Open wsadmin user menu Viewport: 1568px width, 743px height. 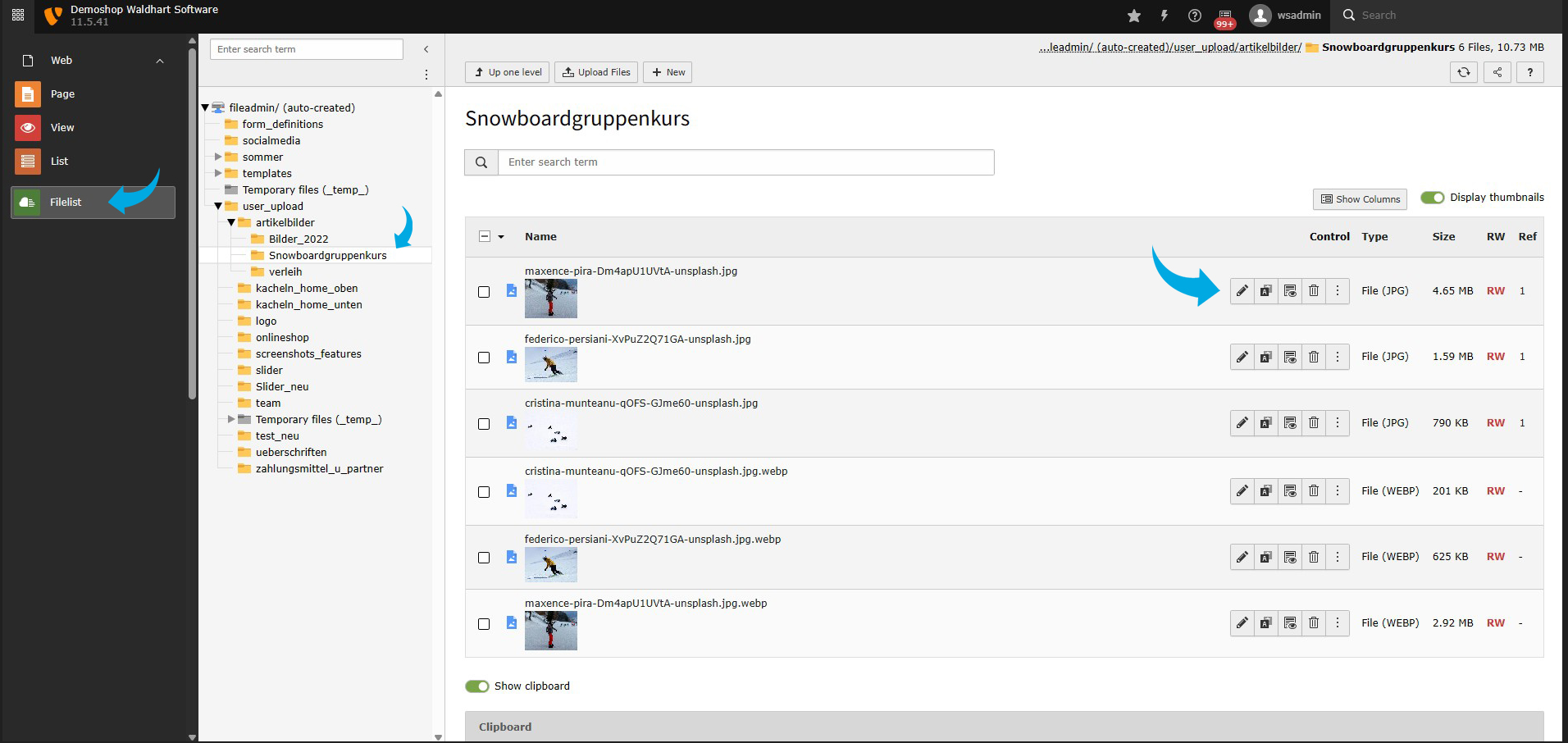(x=1285, y=16)
